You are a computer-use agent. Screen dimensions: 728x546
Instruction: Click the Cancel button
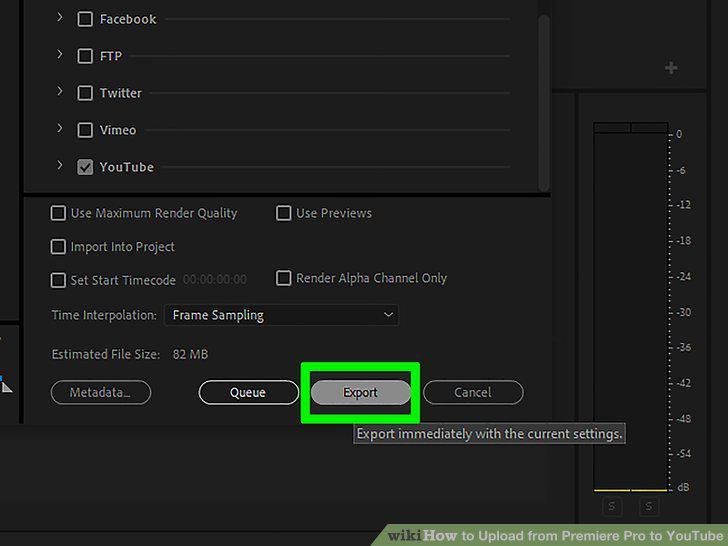point(473,392)
